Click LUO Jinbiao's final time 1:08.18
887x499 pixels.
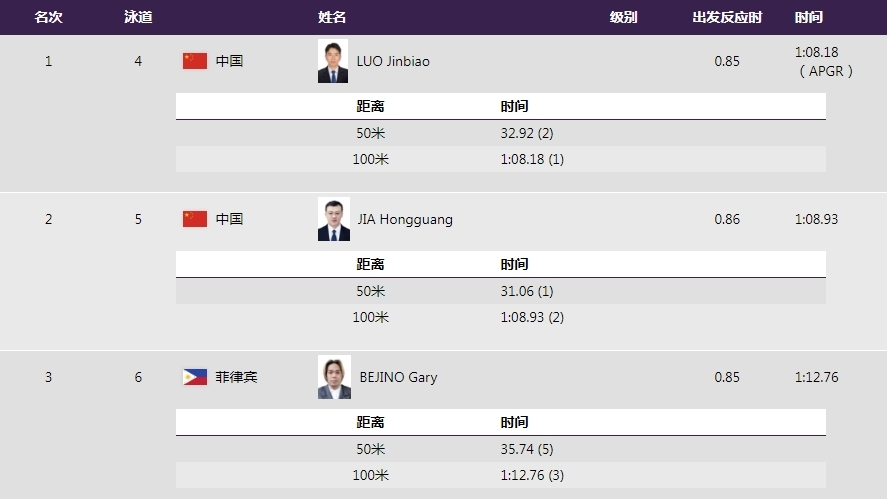[x=816, y=52]
